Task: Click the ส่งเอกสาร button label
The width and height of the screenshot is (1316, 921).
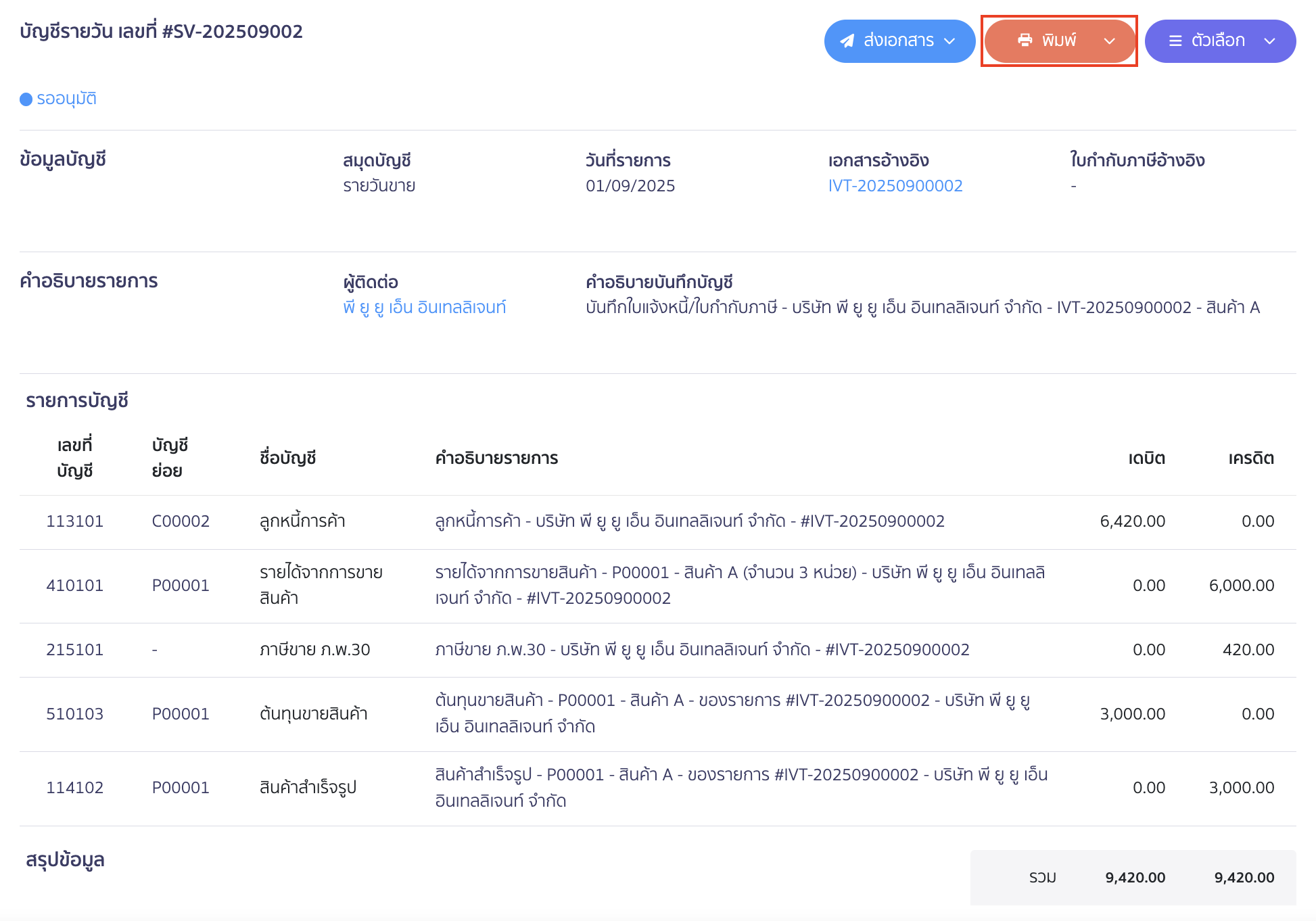Action: (x=898, y=41)
